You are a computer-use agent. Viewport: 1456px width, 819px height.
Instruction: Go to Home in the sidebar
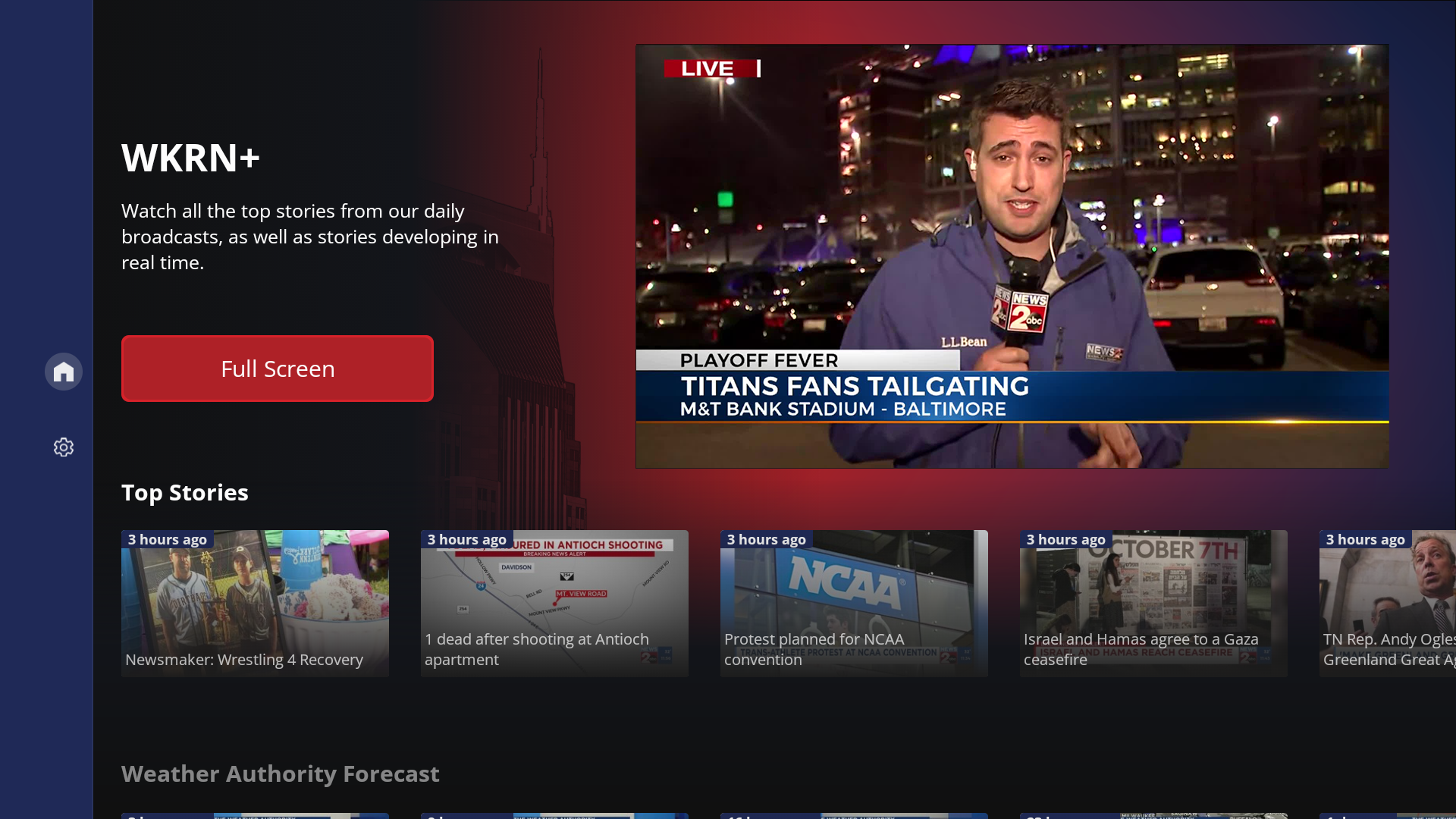[64, 372]
